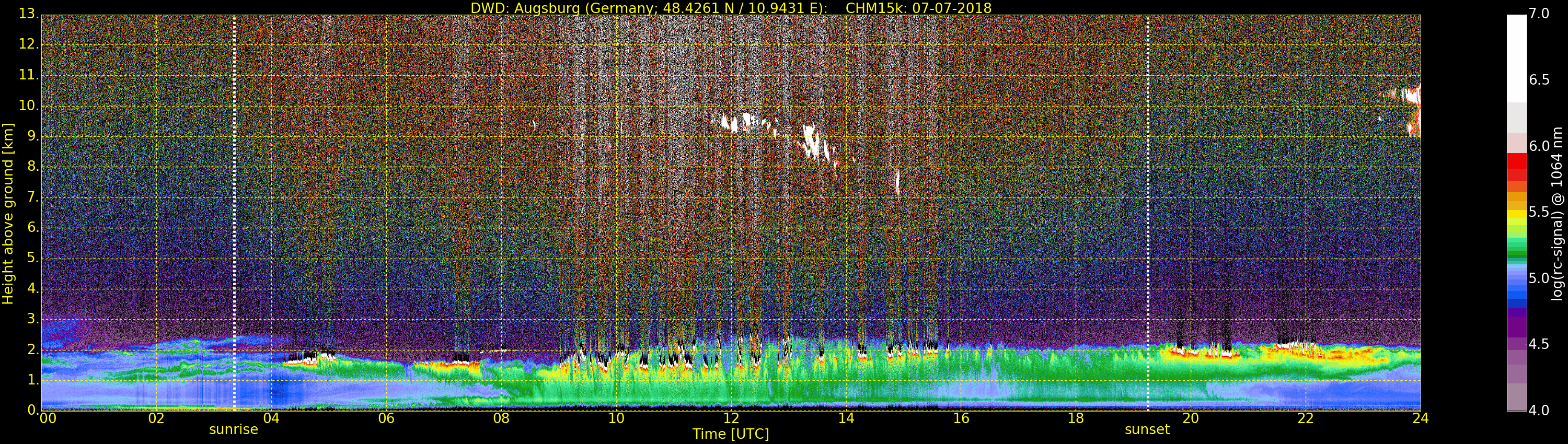Image resolution: width=1568 pixels, height=444 pixels.
Task: Click the 'CHM15k: 07-07-2018' title text
Action: tap(918, 8)
